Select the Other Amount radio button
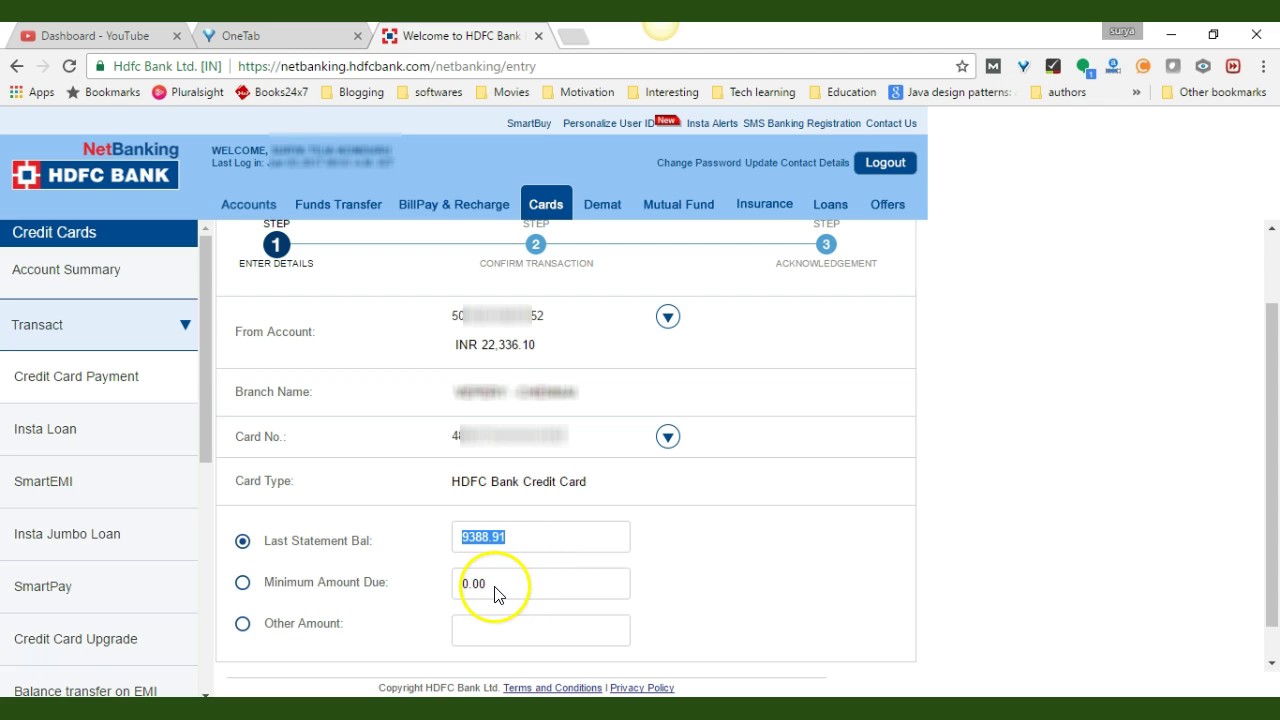This screenshot has height=720, width=1280. coord(242,624)
